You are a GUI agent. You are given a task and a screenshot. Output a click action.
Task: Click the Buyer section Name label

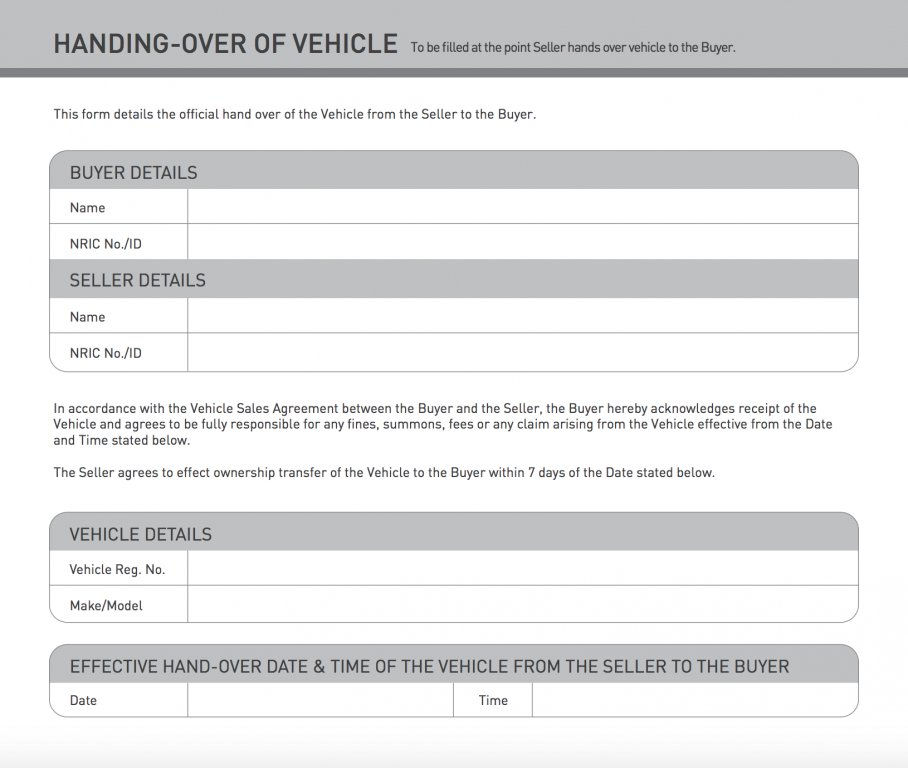pos(87,207)
